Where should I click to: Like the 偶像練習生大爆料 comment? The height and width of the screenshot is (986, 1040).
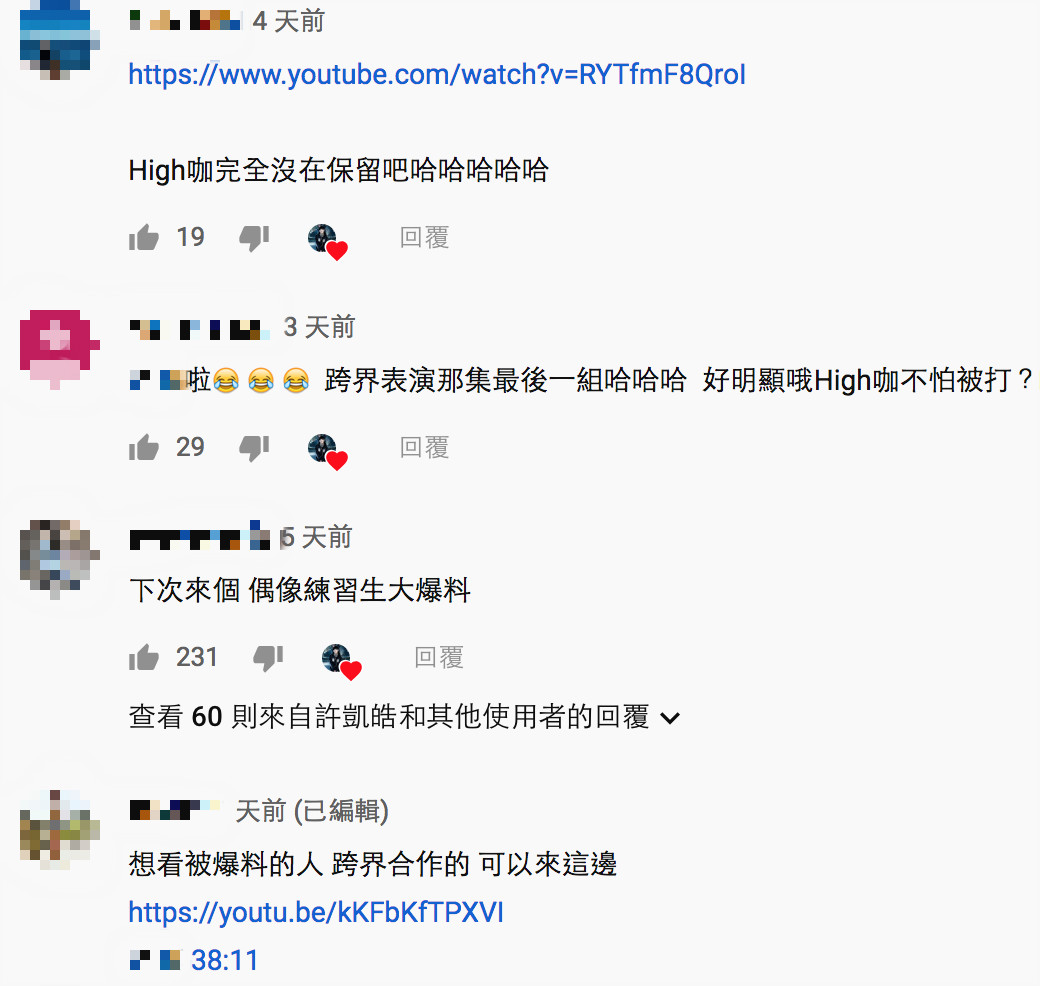pyautogui.click(x=144, y=658)
